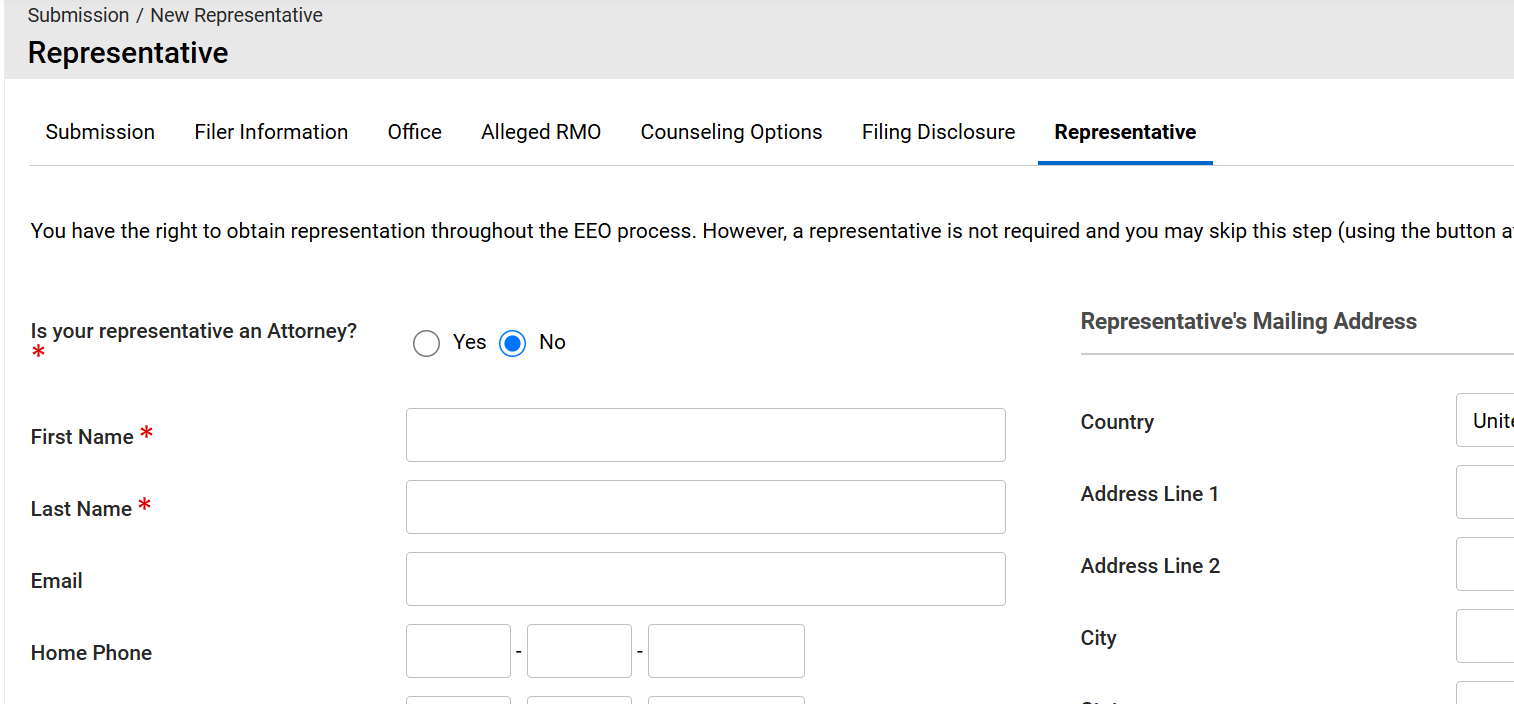Open the Counseling Options tab
The height and width of the screenshot is (704, 1514).
(x=731, y=132)
